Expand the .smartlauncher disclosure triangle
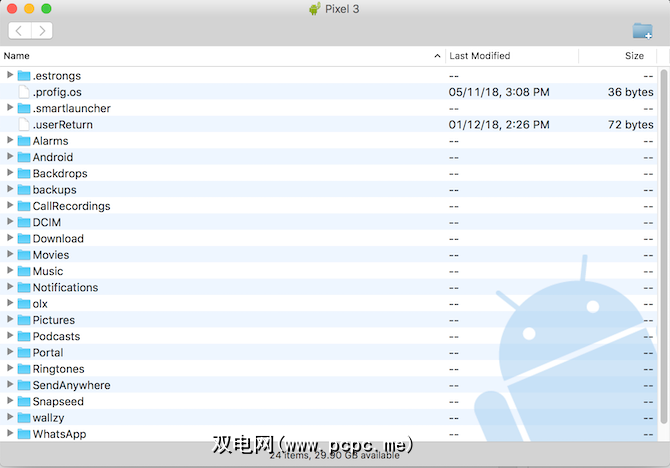The image size is (670, 468). pyautogui.click(x=10, y=107)
